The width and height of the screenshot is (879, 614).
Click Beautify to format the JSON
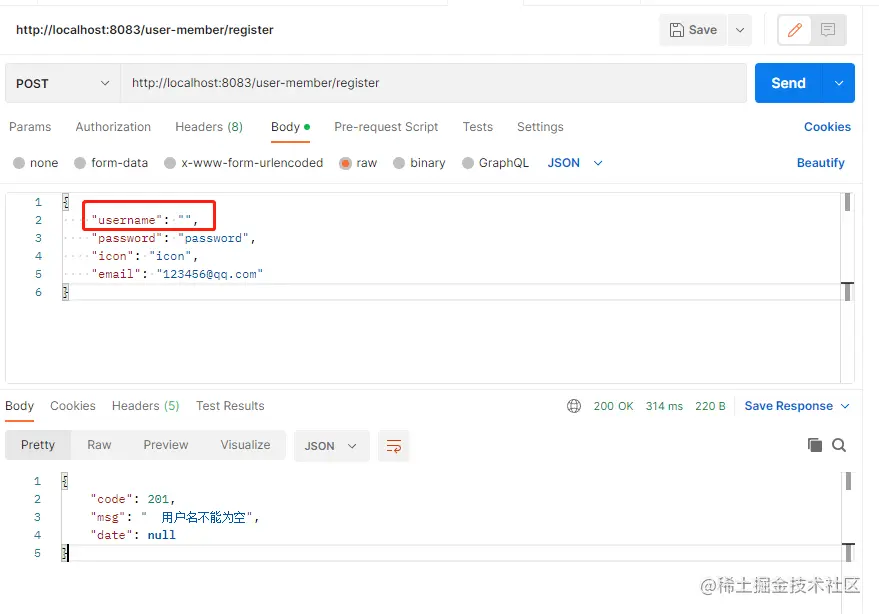pyautogui.click(x=820, y=163)
